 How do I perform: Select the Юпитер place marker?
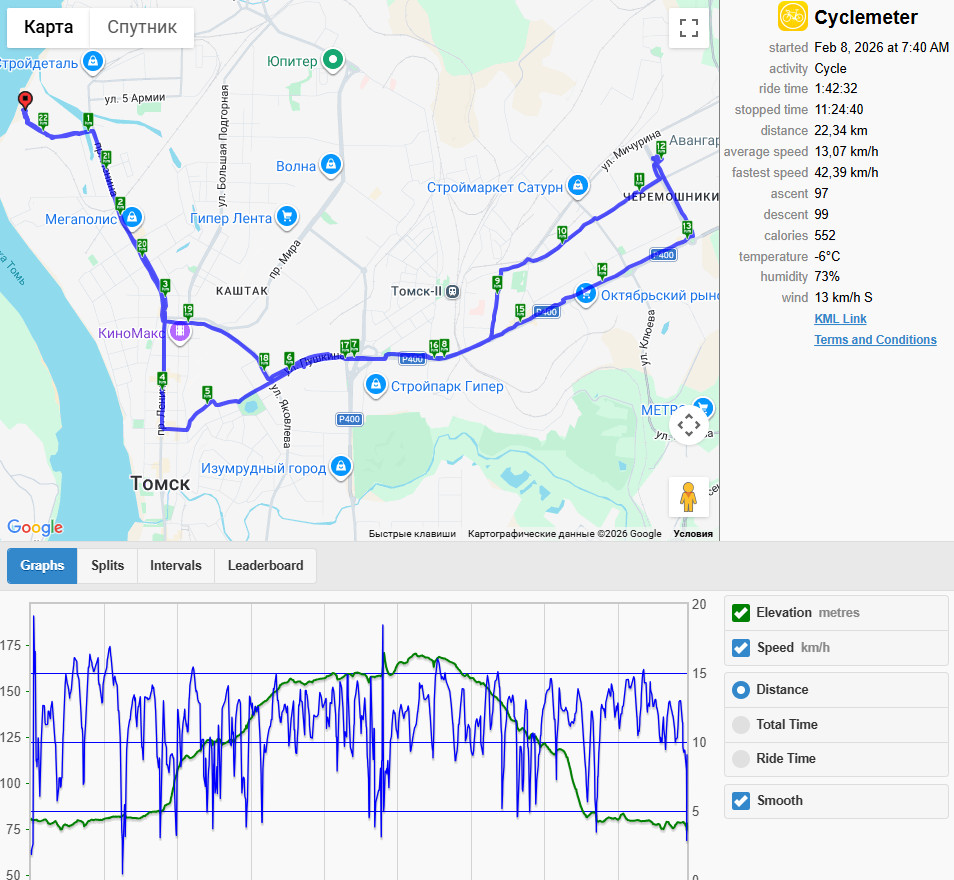[x=333, y=60]
